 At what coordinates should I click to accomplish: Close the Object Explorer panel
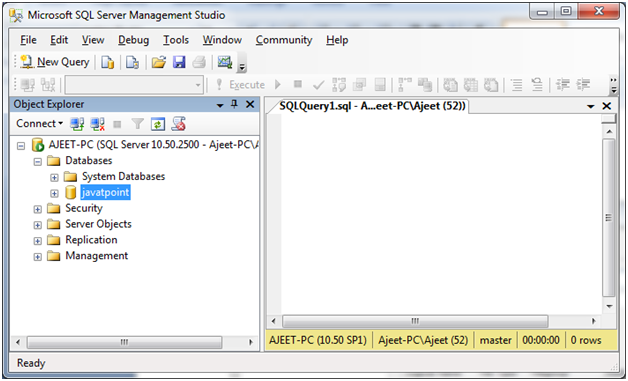(250, 105)
